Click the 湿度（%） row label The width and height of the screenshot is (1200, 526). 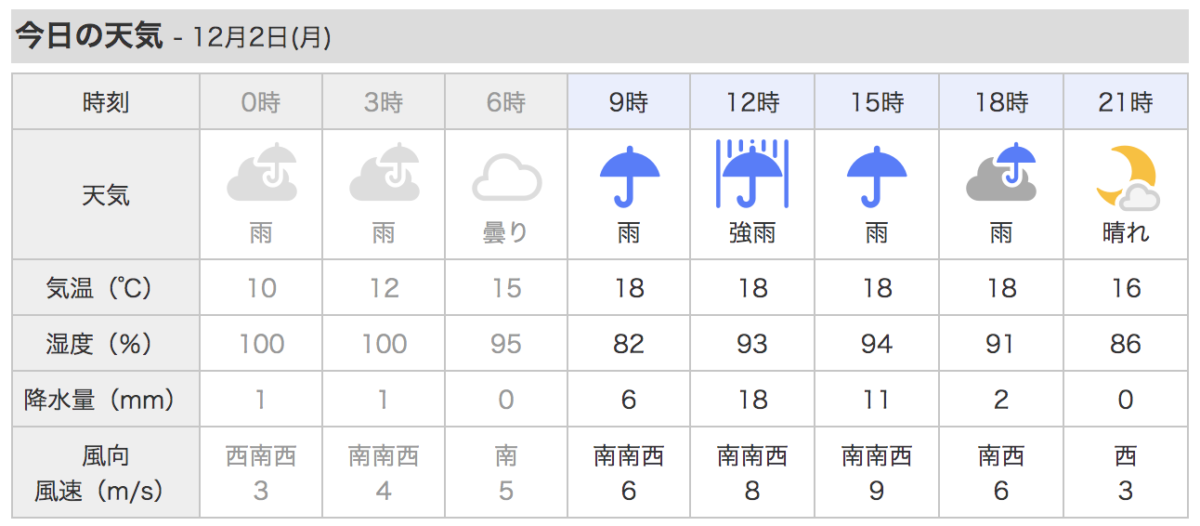106,344
